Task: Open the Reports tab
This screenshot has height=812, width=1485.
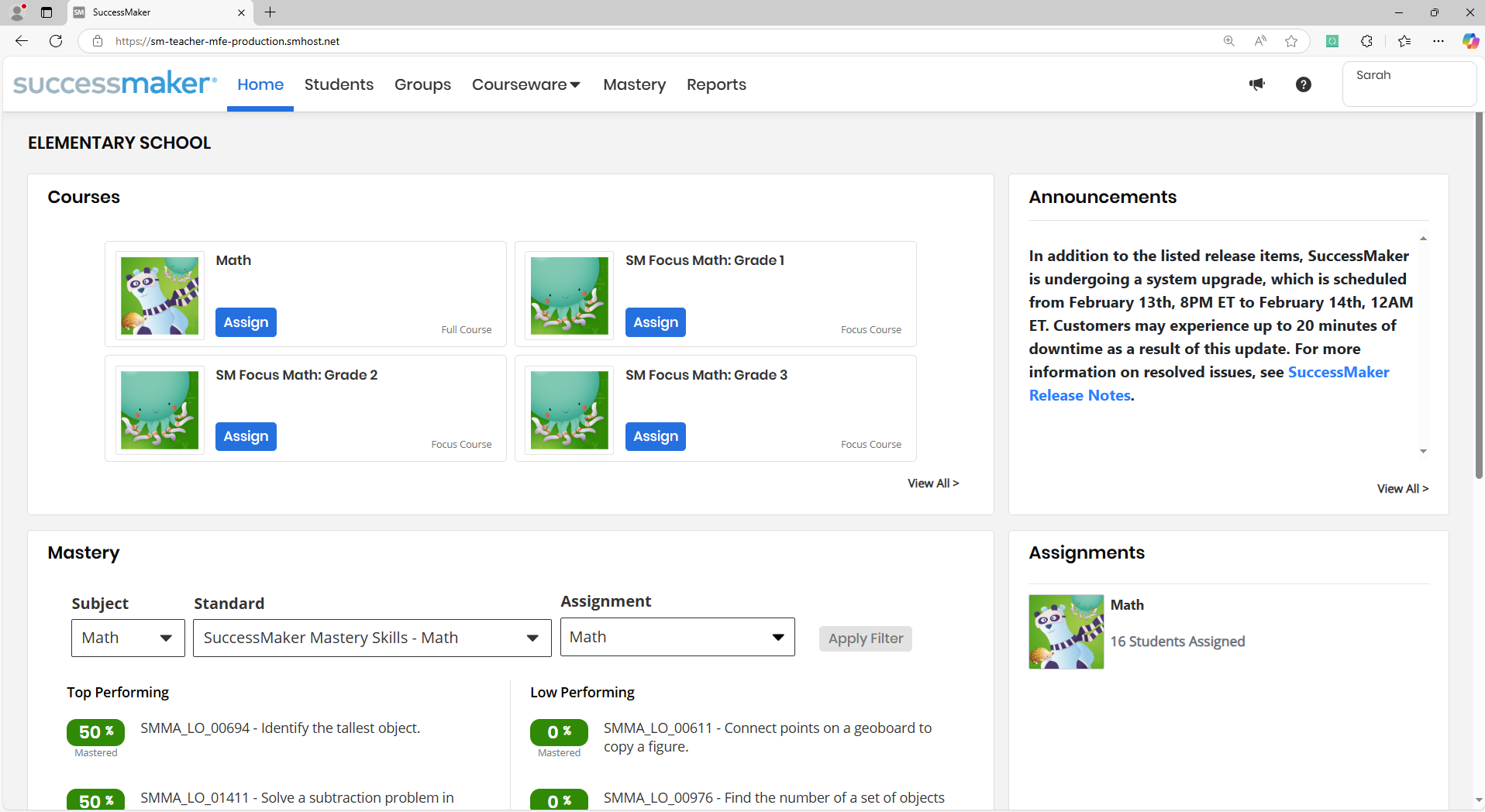Action: click(715, 84)
